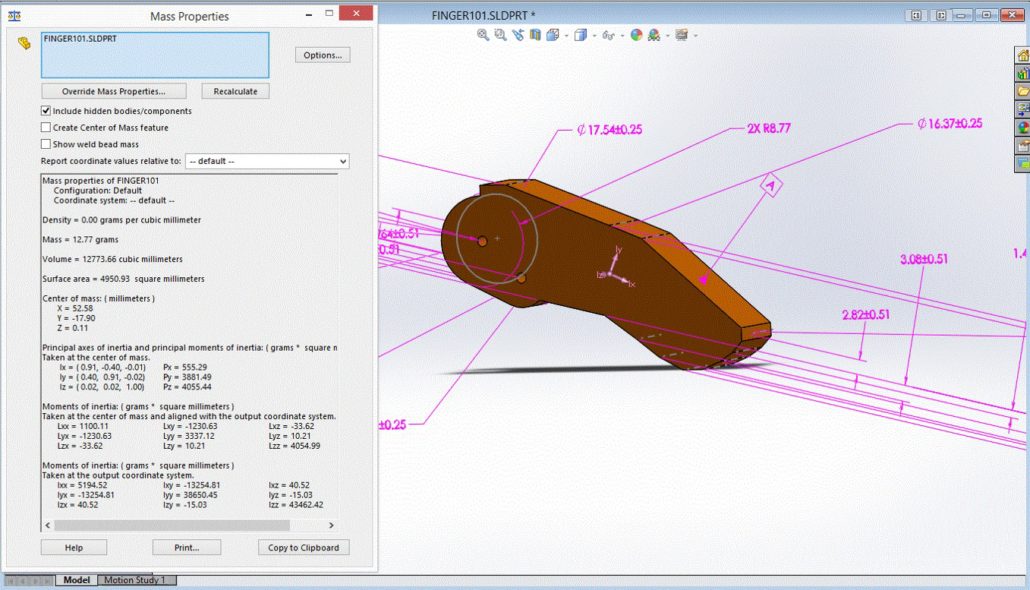Click the center of mass X = 52.58 value
The width and height of the screenshot is (1030, 590).
tap(75, 308)
